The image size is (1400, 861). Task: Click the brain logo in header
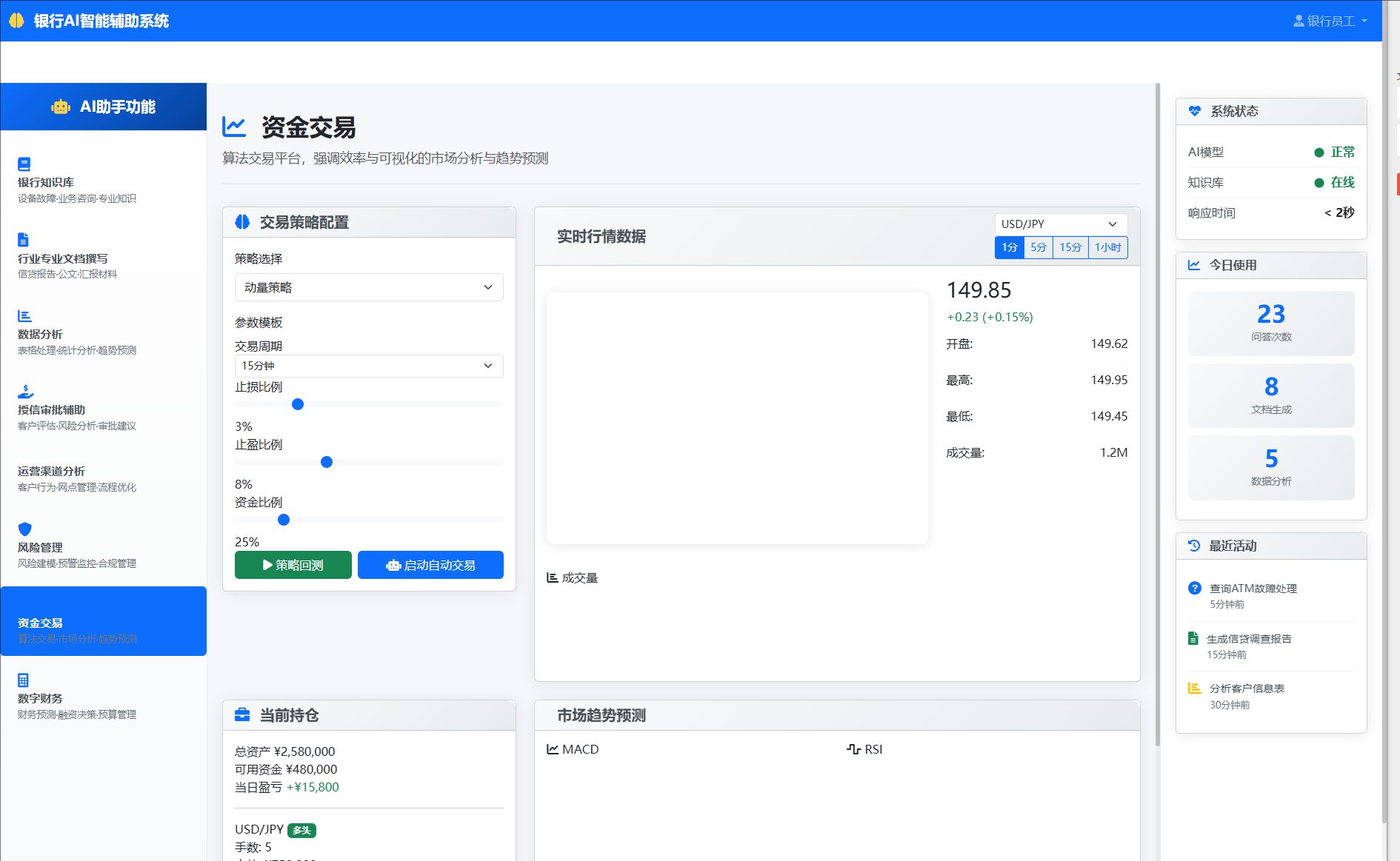tap(16, 21)
